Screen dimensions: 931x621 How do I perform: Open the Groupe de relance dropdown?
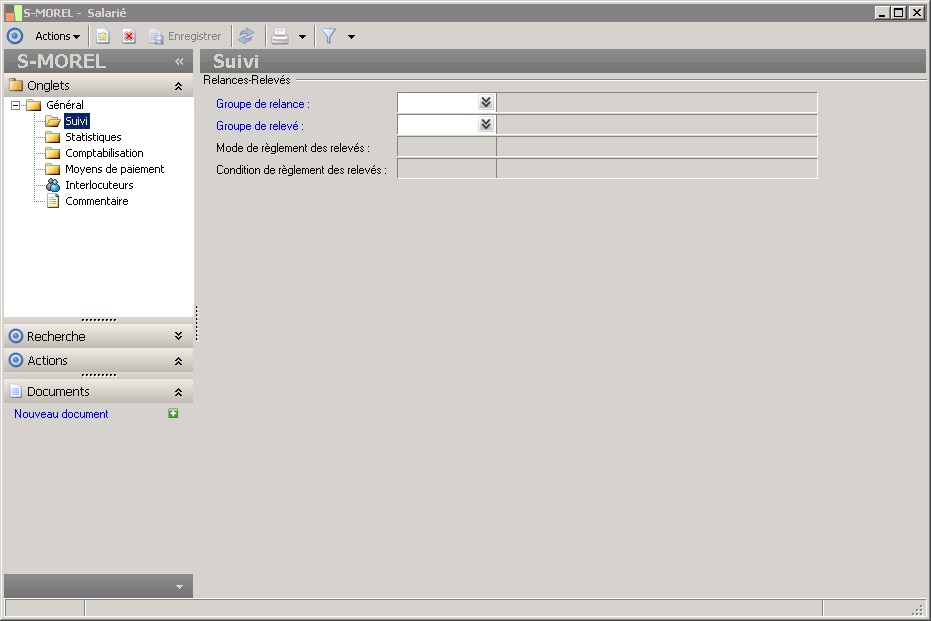(486, 102)
